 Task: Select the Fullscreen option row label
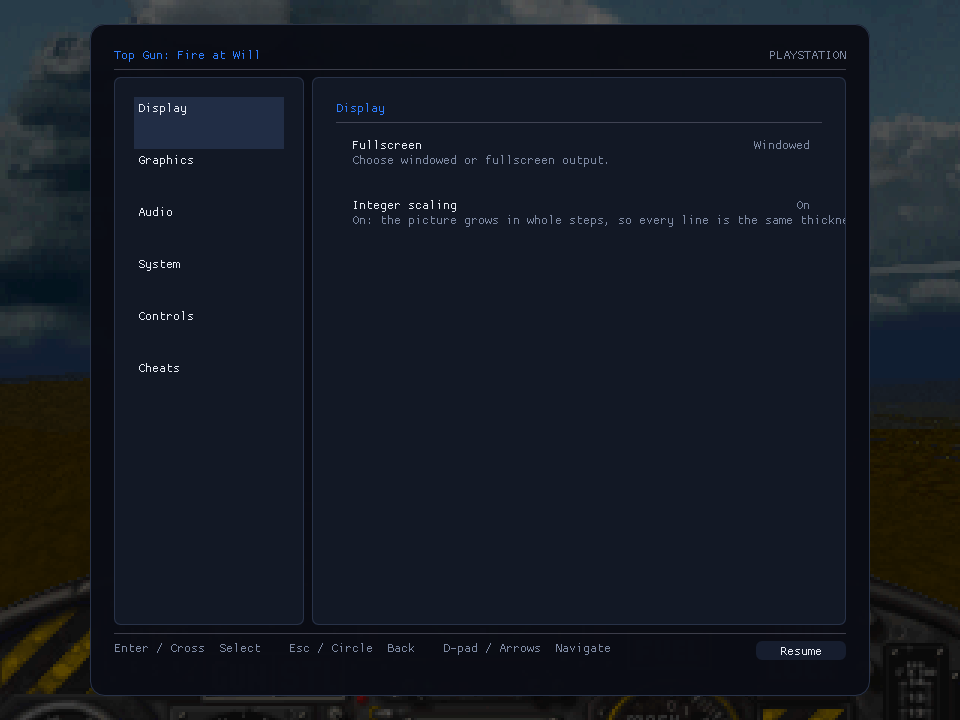coord(387,145)
